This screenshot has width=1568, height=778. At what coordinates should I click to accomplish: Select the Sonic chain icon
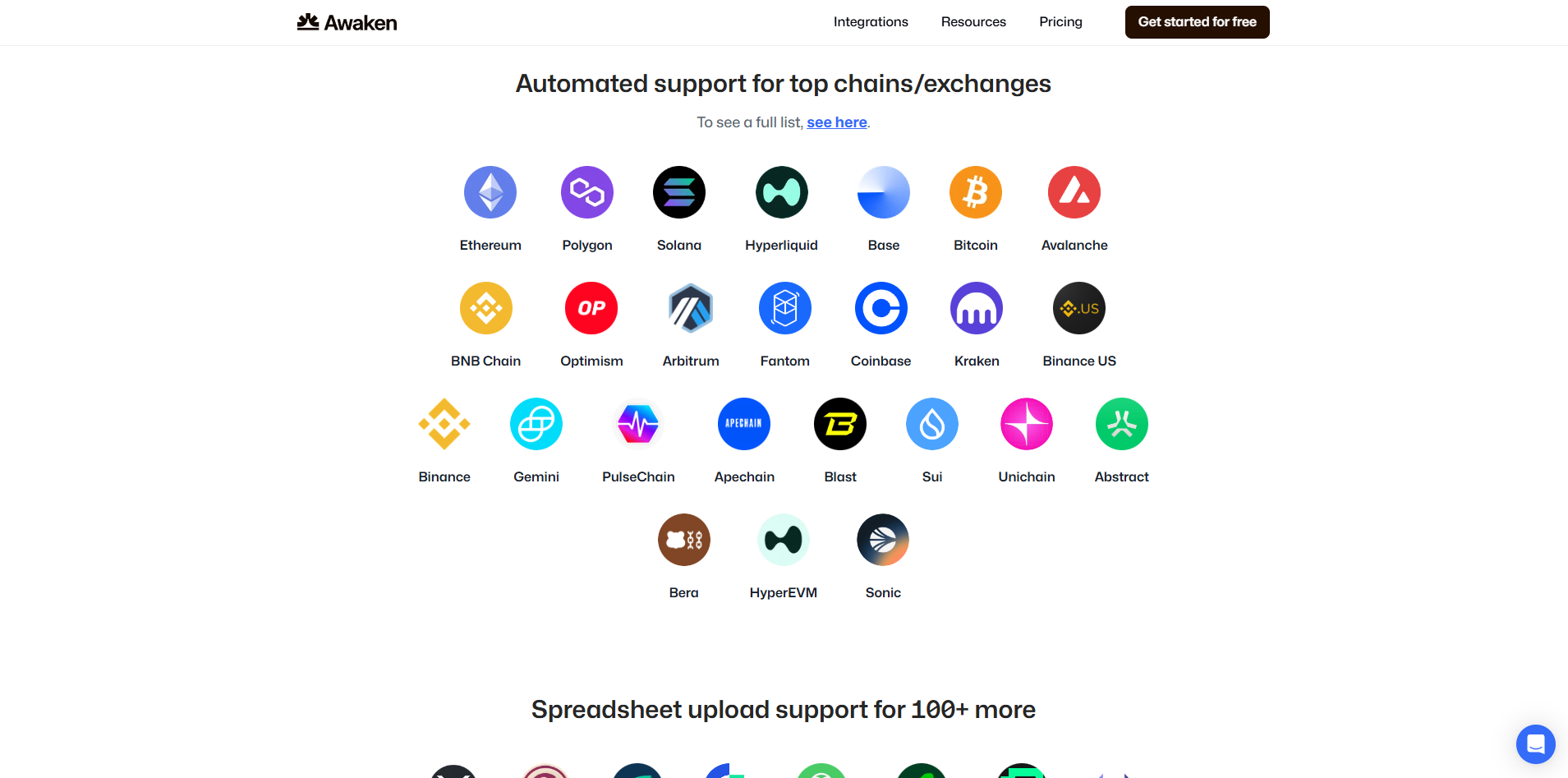[882, 540]
